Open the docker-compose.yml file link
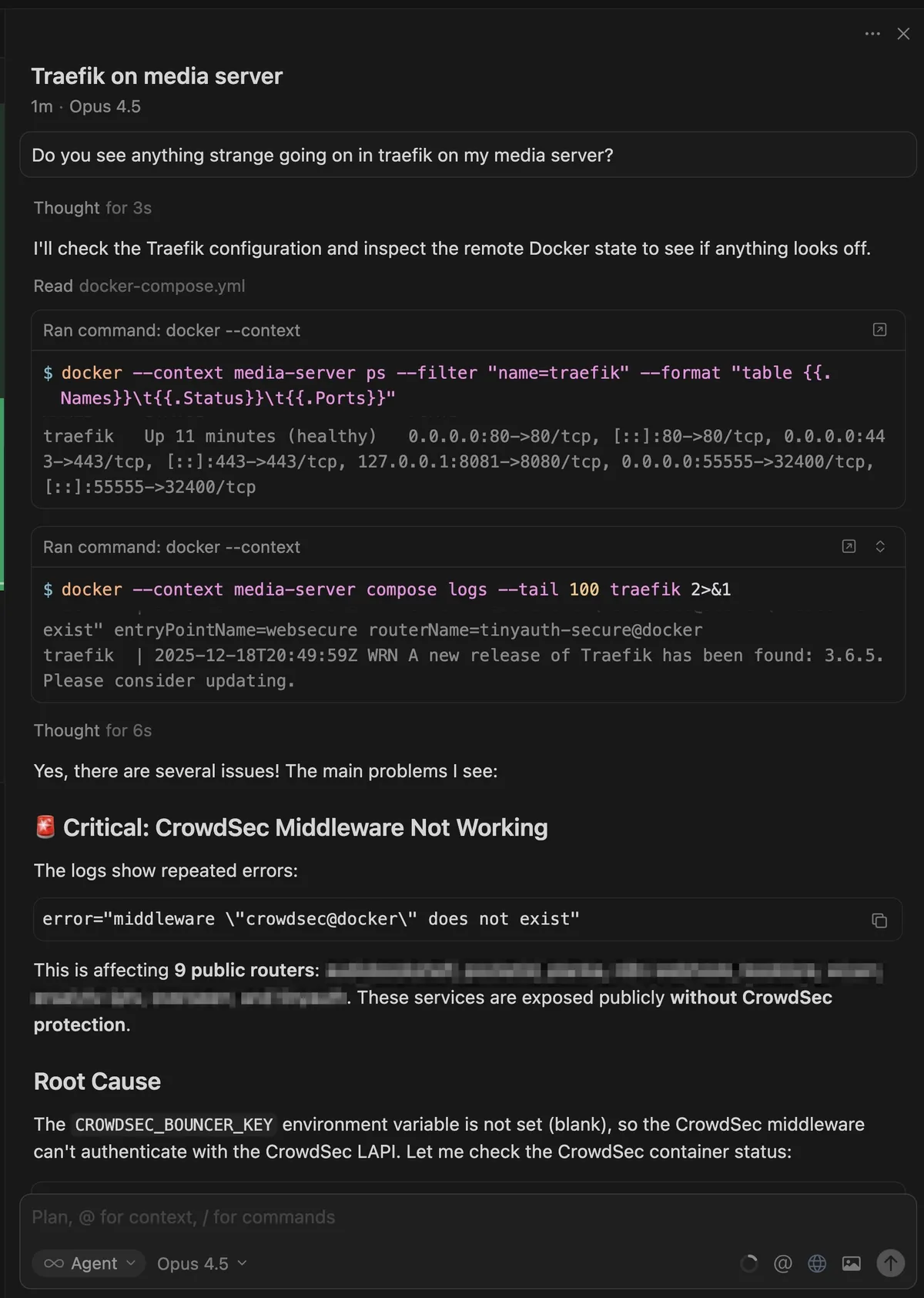The height and width of the screenshot is (1298, 924). tap(162, 286)
